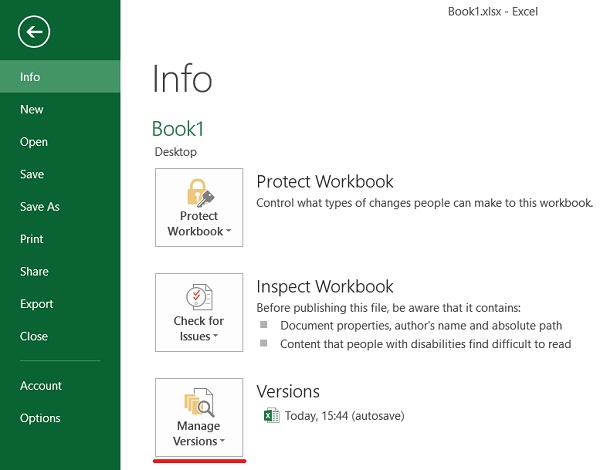Screen dimensions: 600x470
Task: Select New in the sidebar
Action: click(60, 109)
